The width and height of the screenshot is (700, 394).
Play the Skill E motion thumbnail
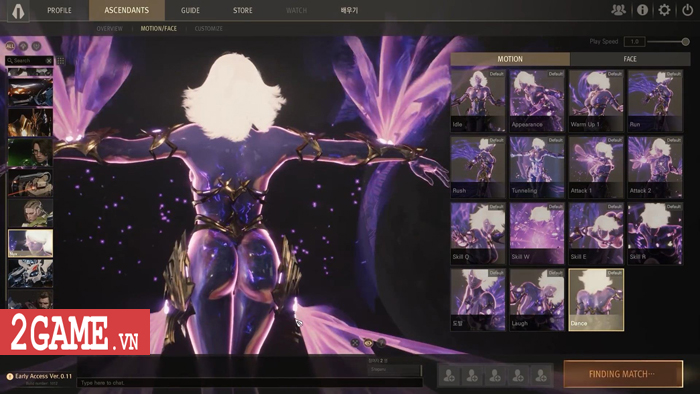[596, 233]
